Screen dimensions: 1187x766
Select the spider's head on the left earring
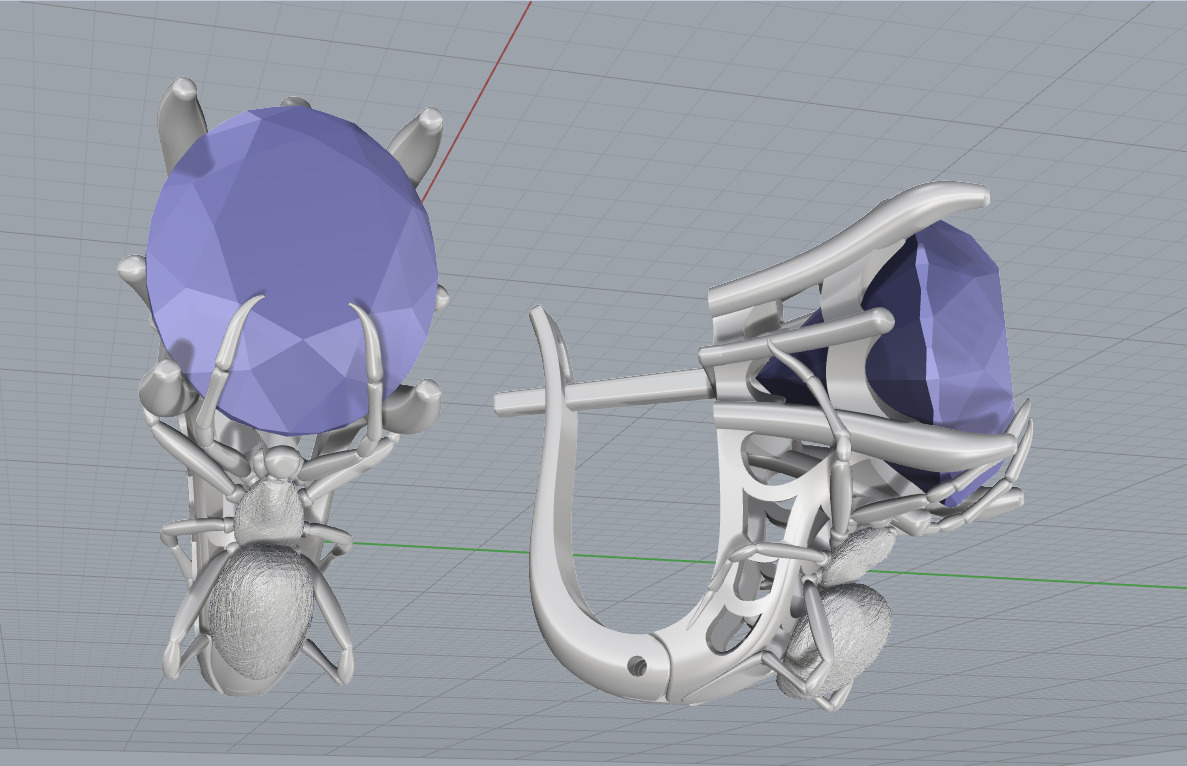(x=280, y=460)
